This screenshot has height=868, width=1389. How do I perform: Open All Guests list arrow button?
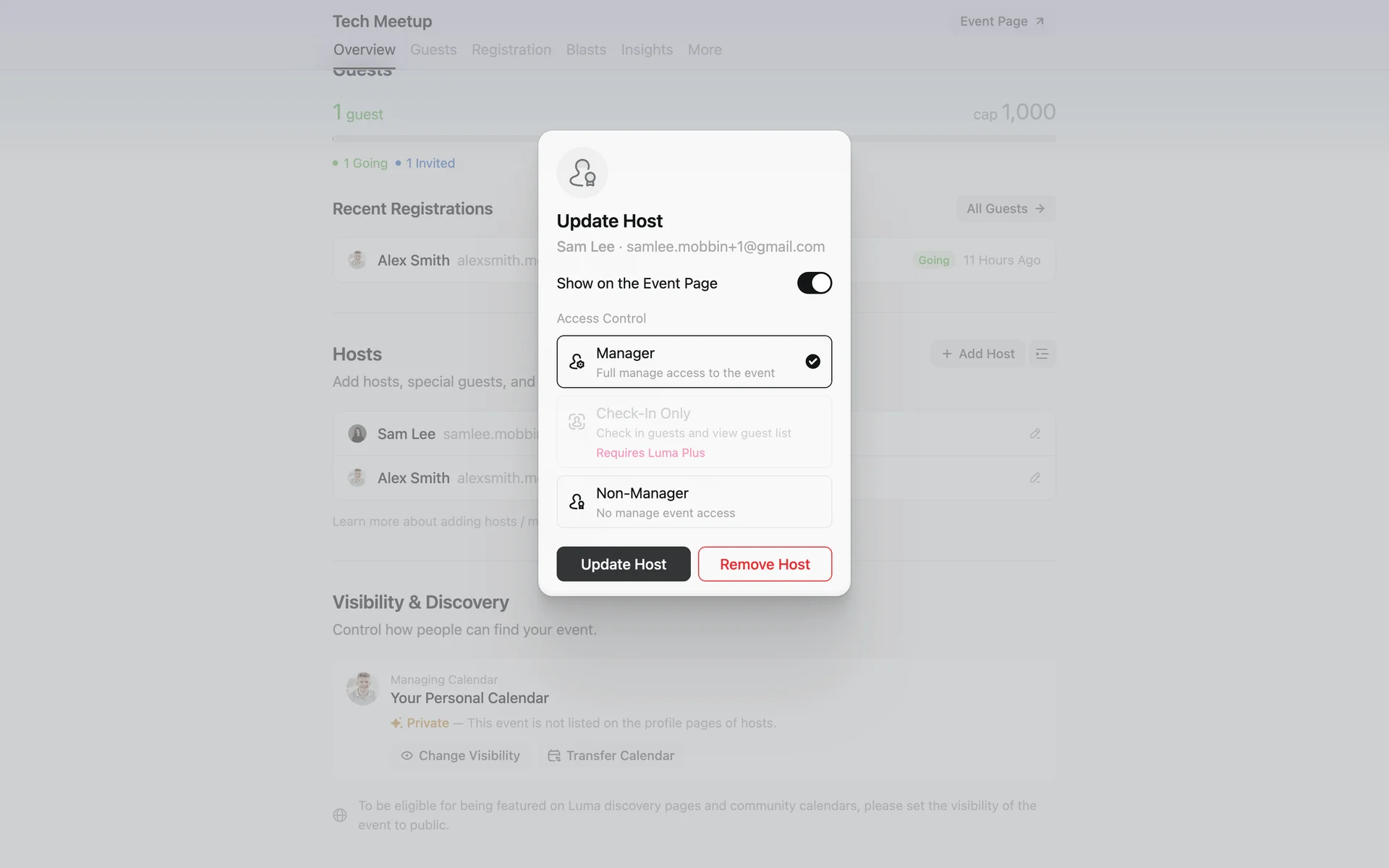pyautogui.click(x=1006, y=209)
